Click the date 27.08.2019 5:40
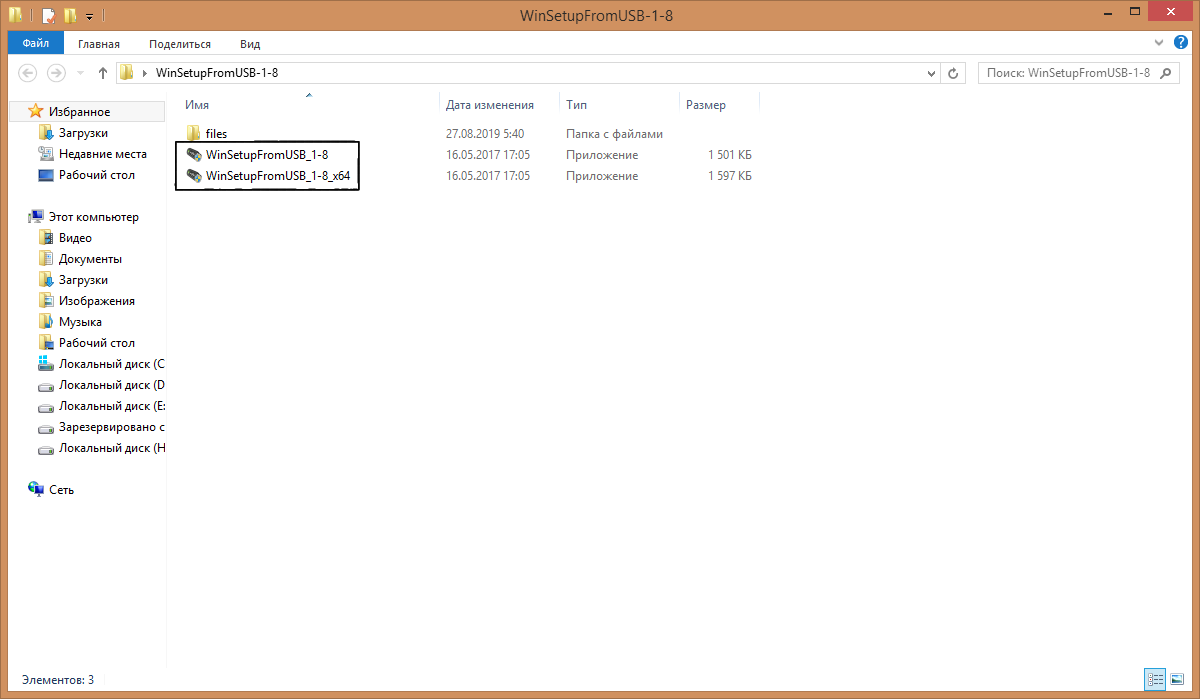Viewport: 1200px width, 699px height. pyautogui.click(x=485, y=134)
